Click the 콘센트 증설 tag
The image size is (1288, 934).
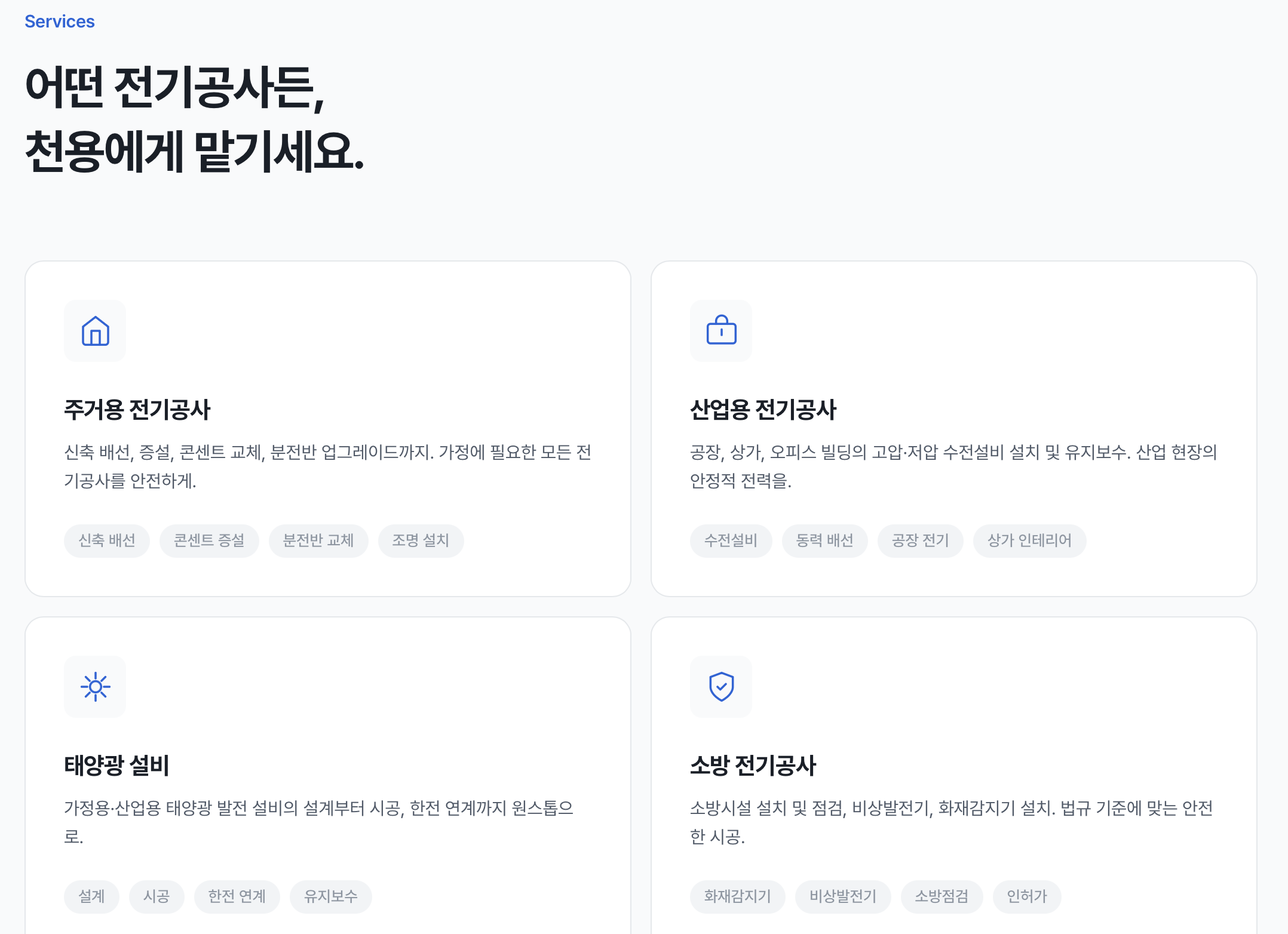(x=209, y=540)
